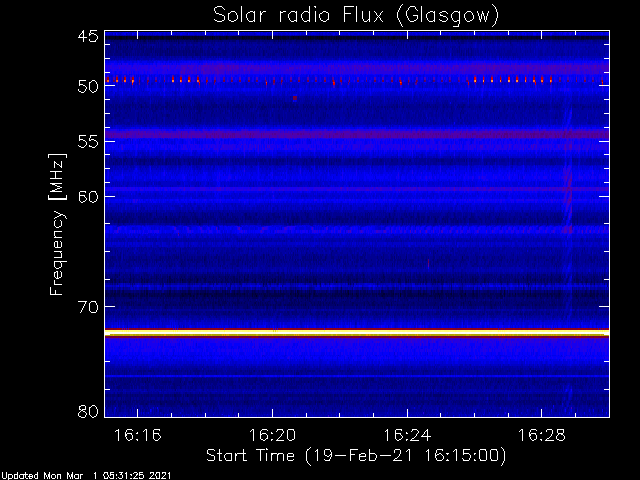Image resolution: width=640 pixels, height=480 pixels.
Task: Click the isolated red dot near 51 MHz
Action: 295,98
